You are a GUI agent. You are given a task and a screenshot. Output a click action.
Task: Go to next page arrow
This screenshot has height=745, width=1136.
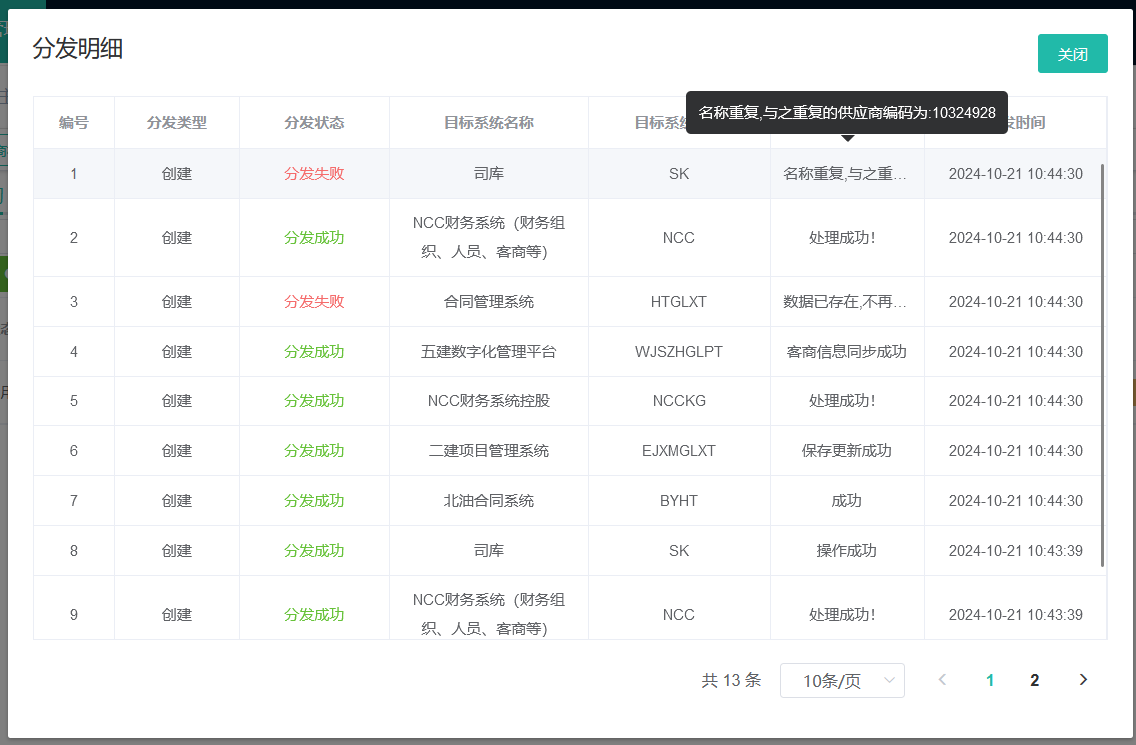(1083, 680)
